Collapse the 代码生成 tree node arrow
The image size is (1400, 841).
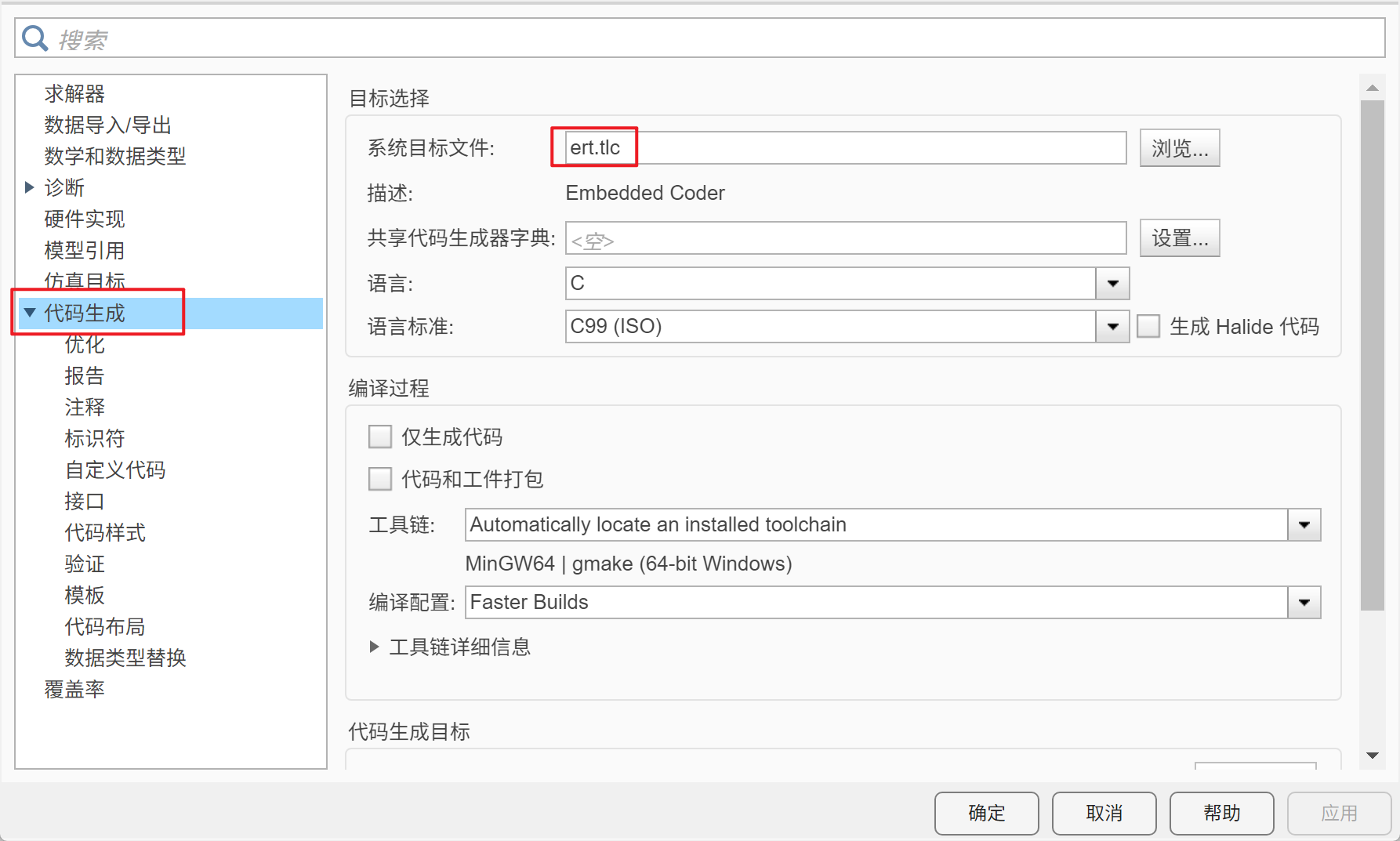[30, 313]
